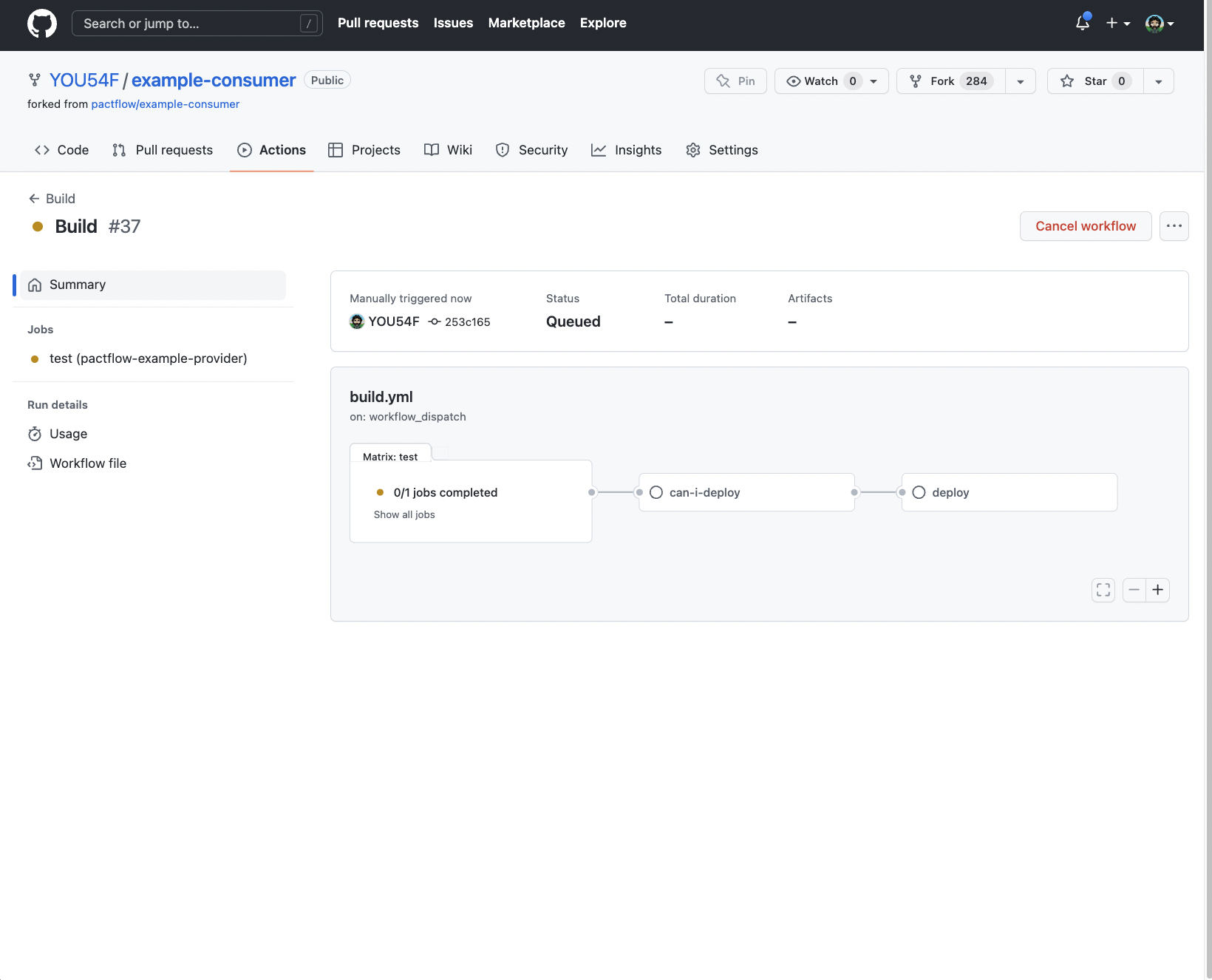The width and height of the screenshot is (1212, 980).
Task: Toggle Watch for this repository
Action: click(821, 81)
